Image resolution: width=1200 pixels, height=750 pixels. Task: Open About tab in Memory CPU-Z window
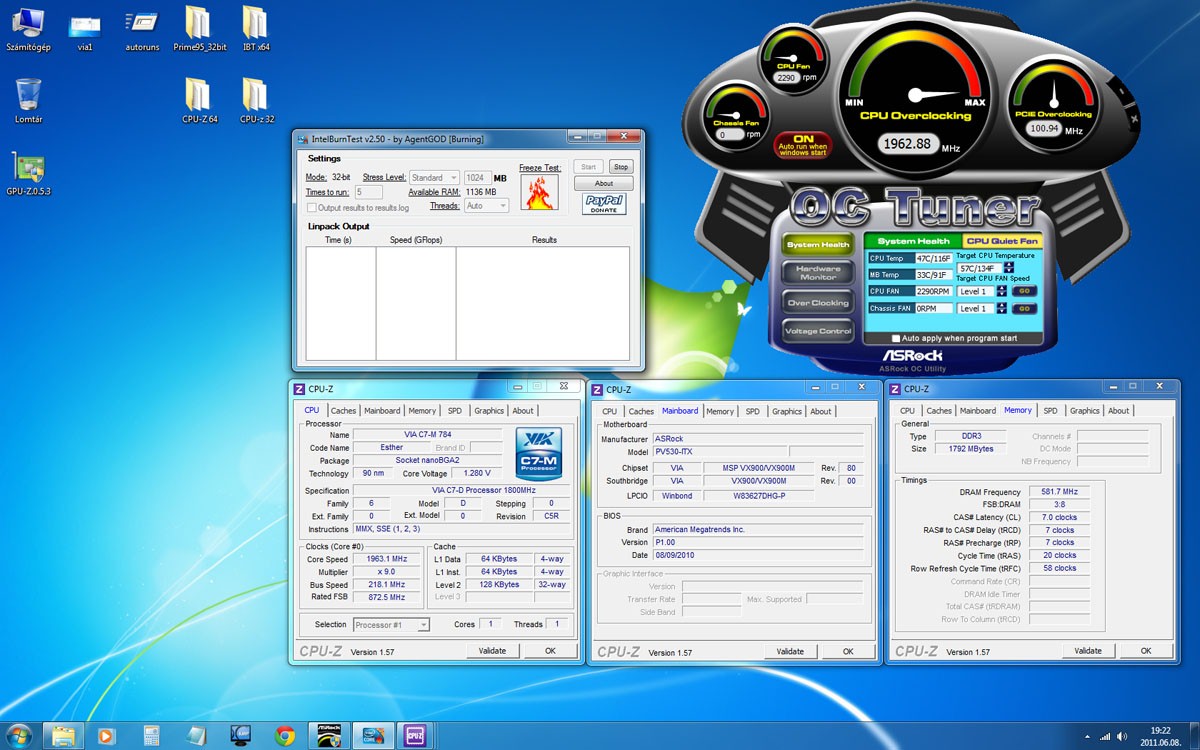(x=1119, y=410)
